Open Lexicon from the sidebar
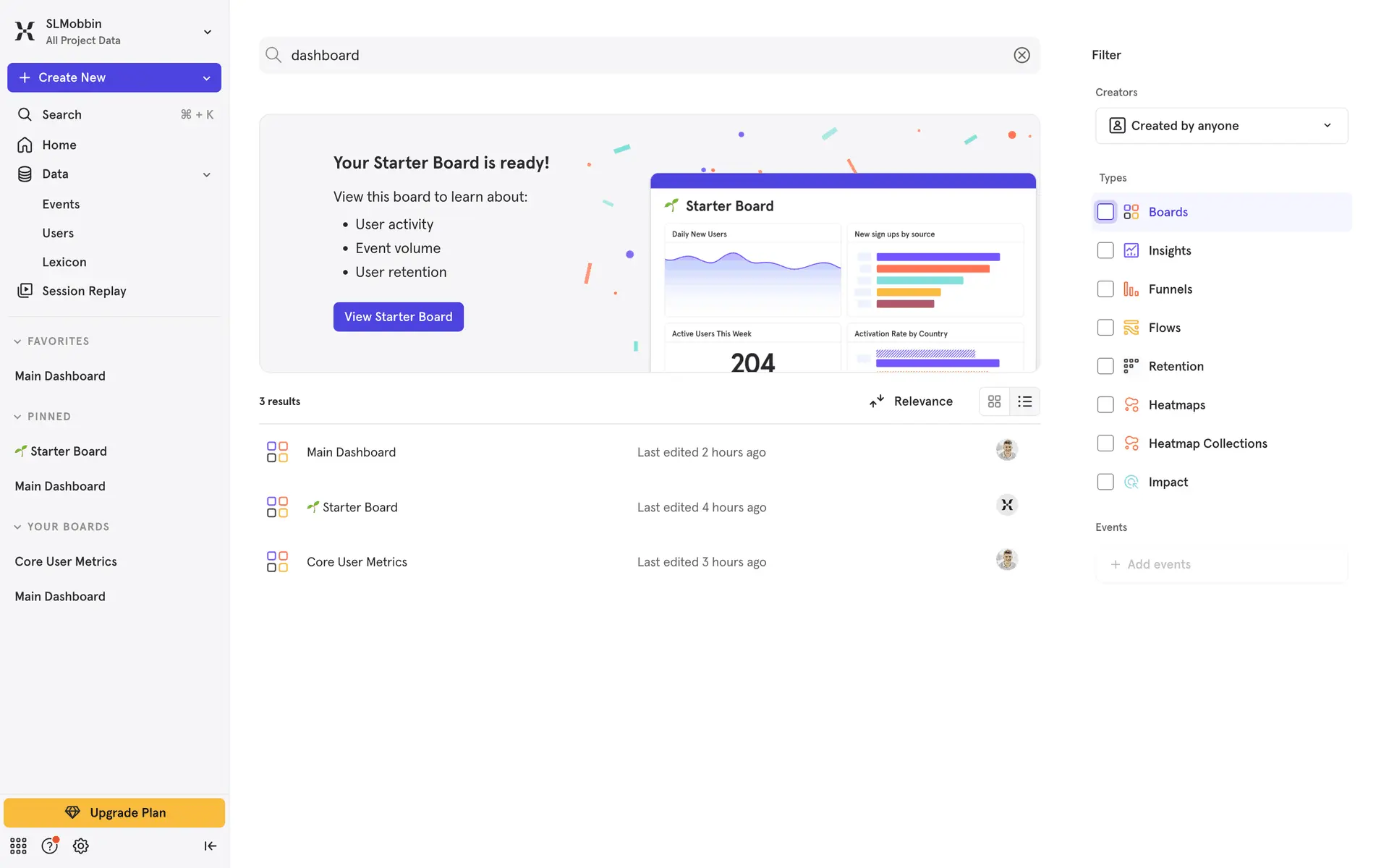 coord(64,262)
